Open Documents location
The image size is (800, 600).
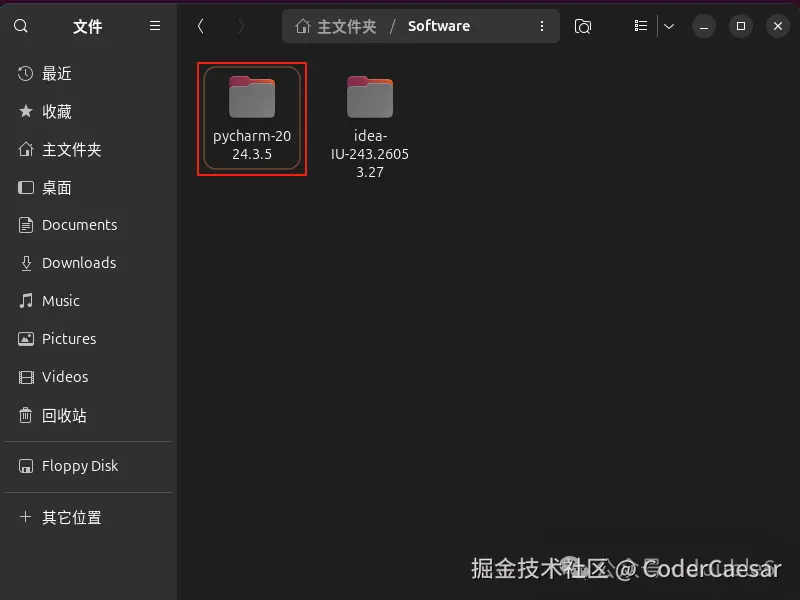tap(88, 225)
